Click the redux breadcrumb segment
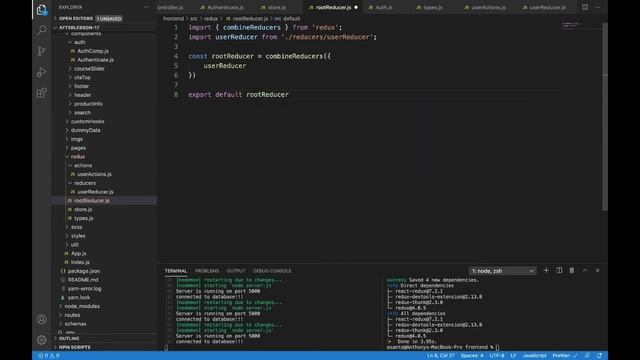 (x=211, y=19)
